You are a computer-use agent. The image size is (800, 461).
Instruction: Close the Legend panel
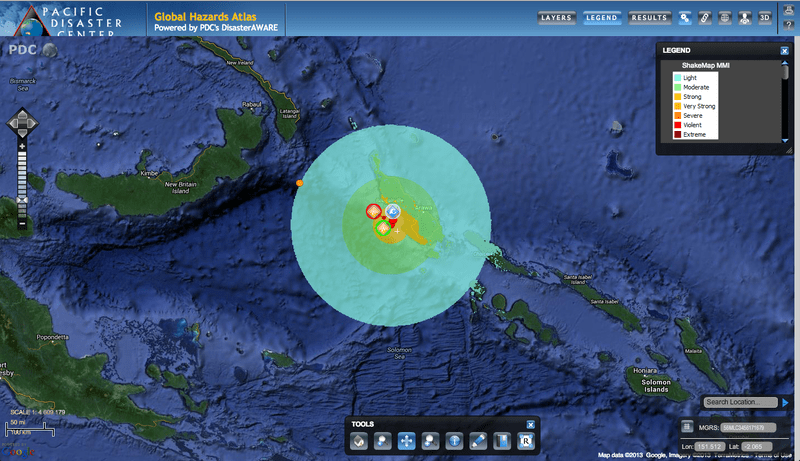click(x=785, y=50)
